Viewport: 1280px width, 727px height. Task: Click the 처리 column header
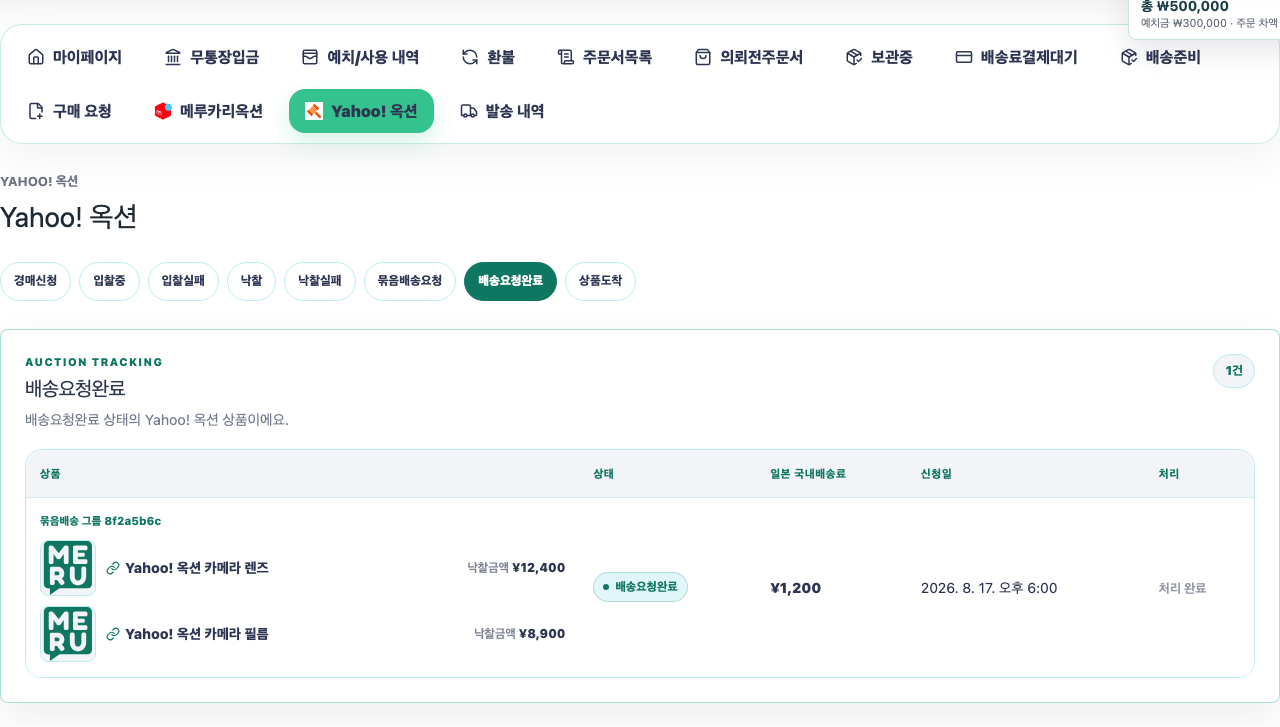pos(1168,474)
